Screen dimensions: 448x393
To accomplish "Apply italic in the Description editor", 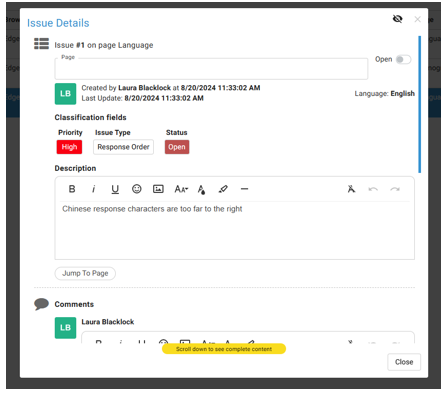I will tap(93, 189).
